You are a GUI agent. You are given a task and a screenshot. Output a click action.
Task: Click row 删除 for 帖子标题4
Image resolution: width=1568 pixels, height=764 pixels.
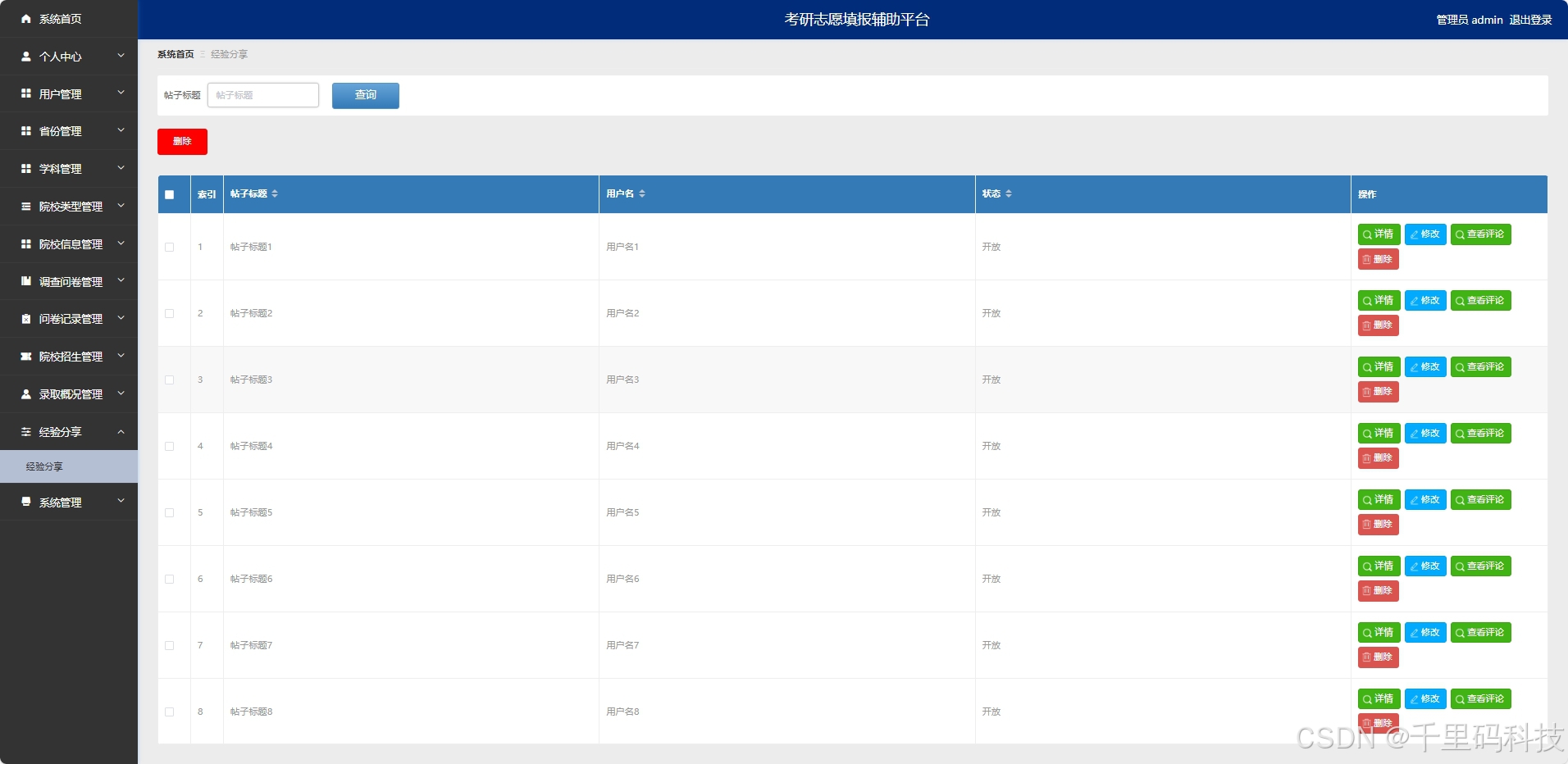point(1378,458)
